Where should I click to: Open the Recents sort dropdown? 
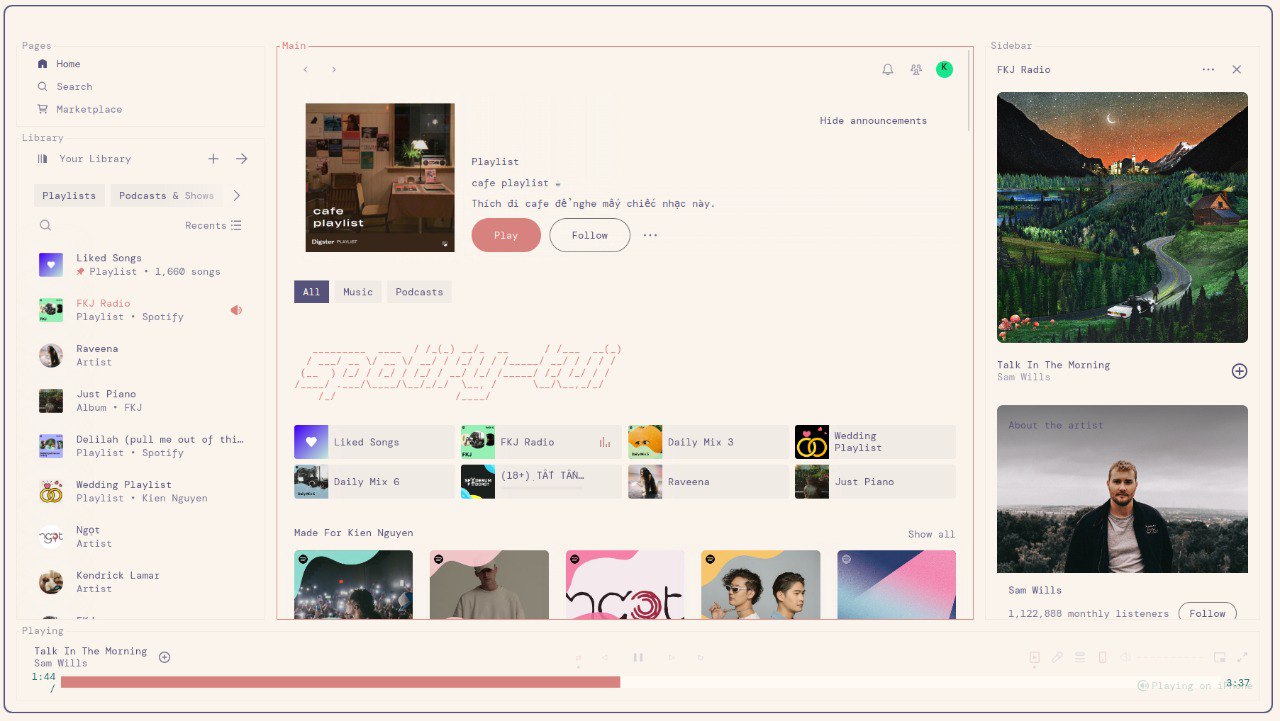[213, 226]
